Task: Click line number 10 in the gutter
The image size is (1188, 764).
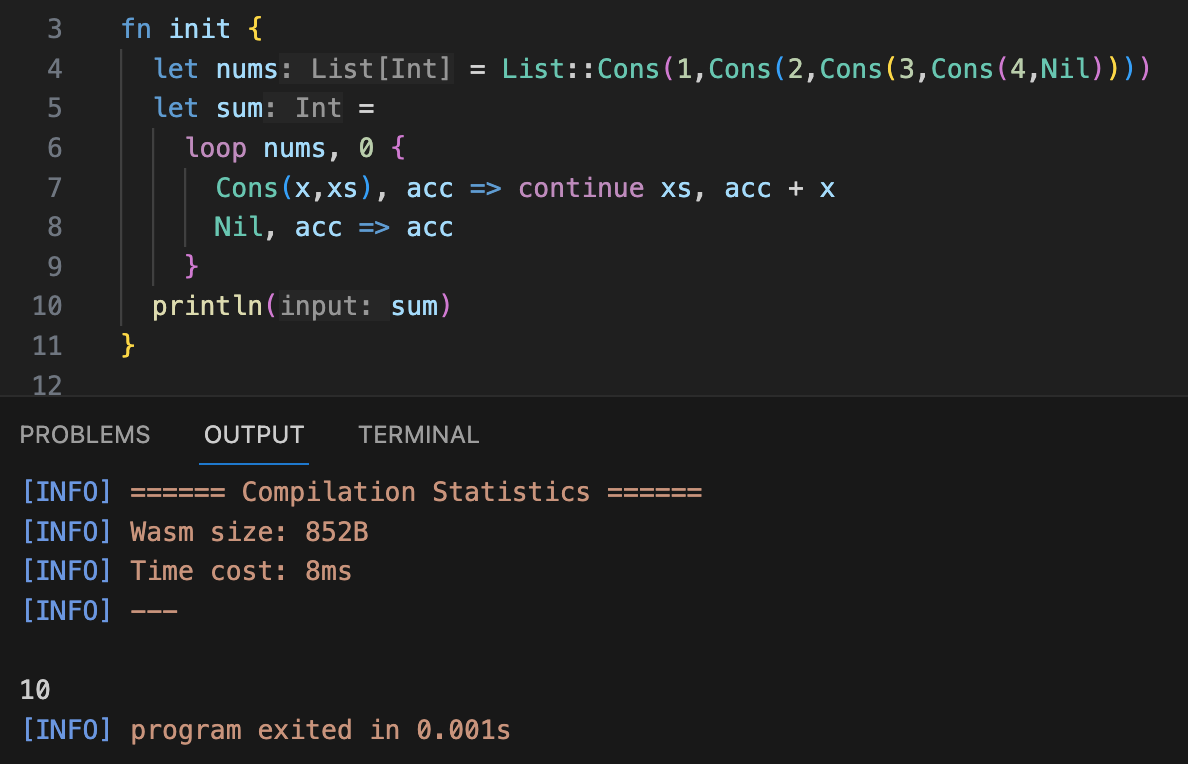Action: tap(47, 306)
